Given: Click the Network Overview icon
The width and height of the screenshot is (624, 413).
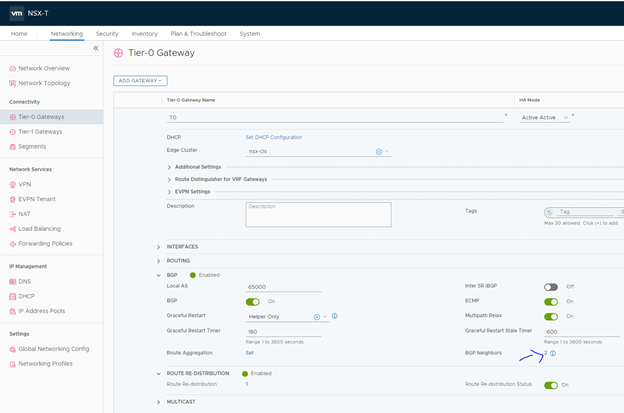Looking at the screenshot, I should (x=13, y=69).
